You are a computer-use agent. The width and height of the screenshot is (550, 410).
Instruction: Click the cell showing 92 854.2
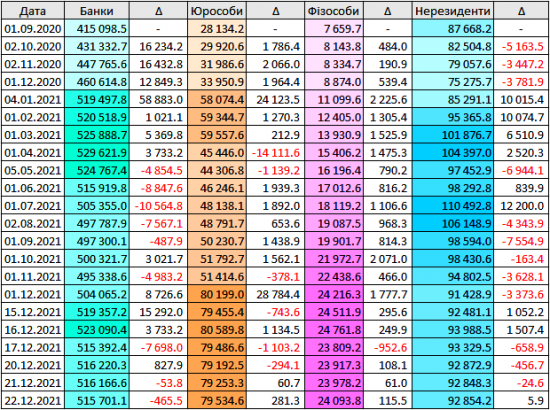[452, 400]
